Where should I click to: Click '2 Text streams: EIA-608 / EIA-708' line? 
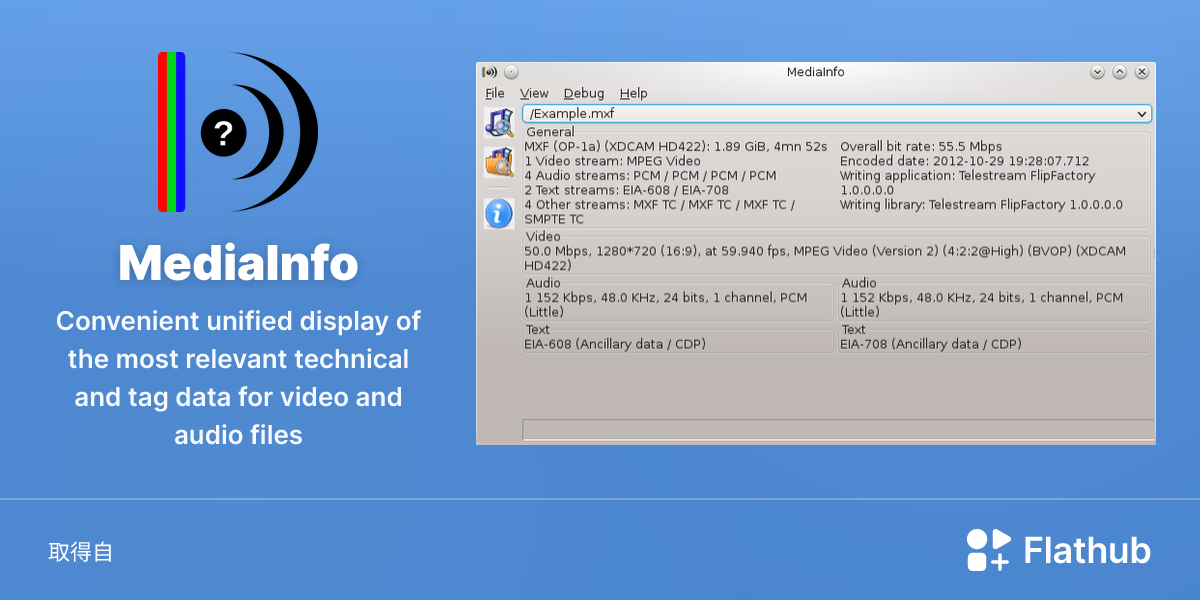click(627, 190)
